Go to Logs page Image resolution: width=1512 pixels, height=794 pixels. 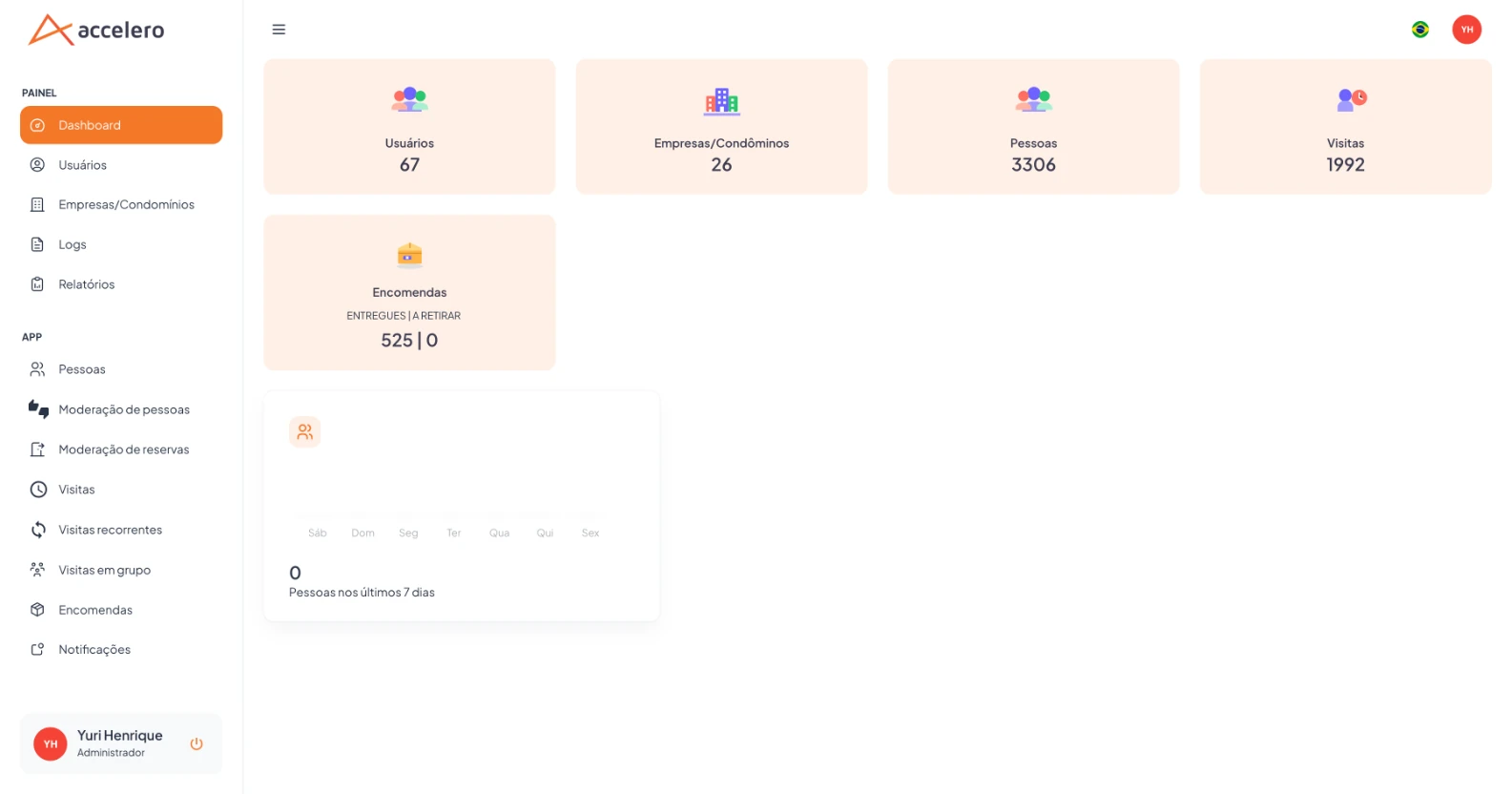coord(121,244)
